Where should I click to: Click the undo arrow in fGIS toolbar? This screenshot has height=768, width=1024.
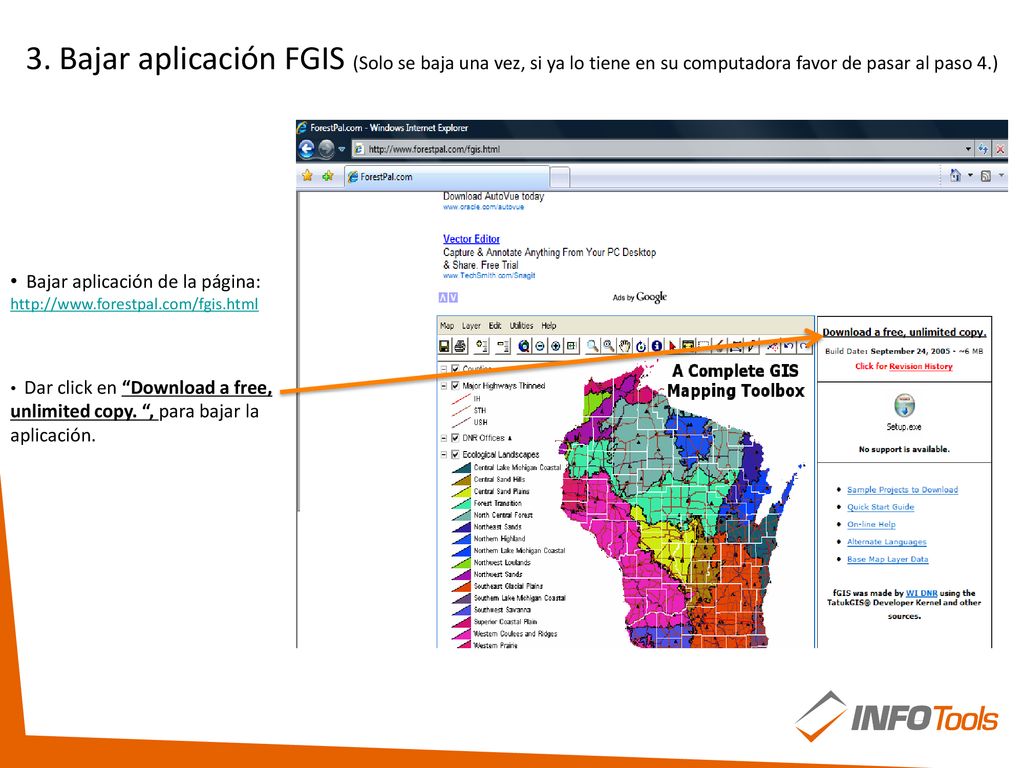coord(789,345)
